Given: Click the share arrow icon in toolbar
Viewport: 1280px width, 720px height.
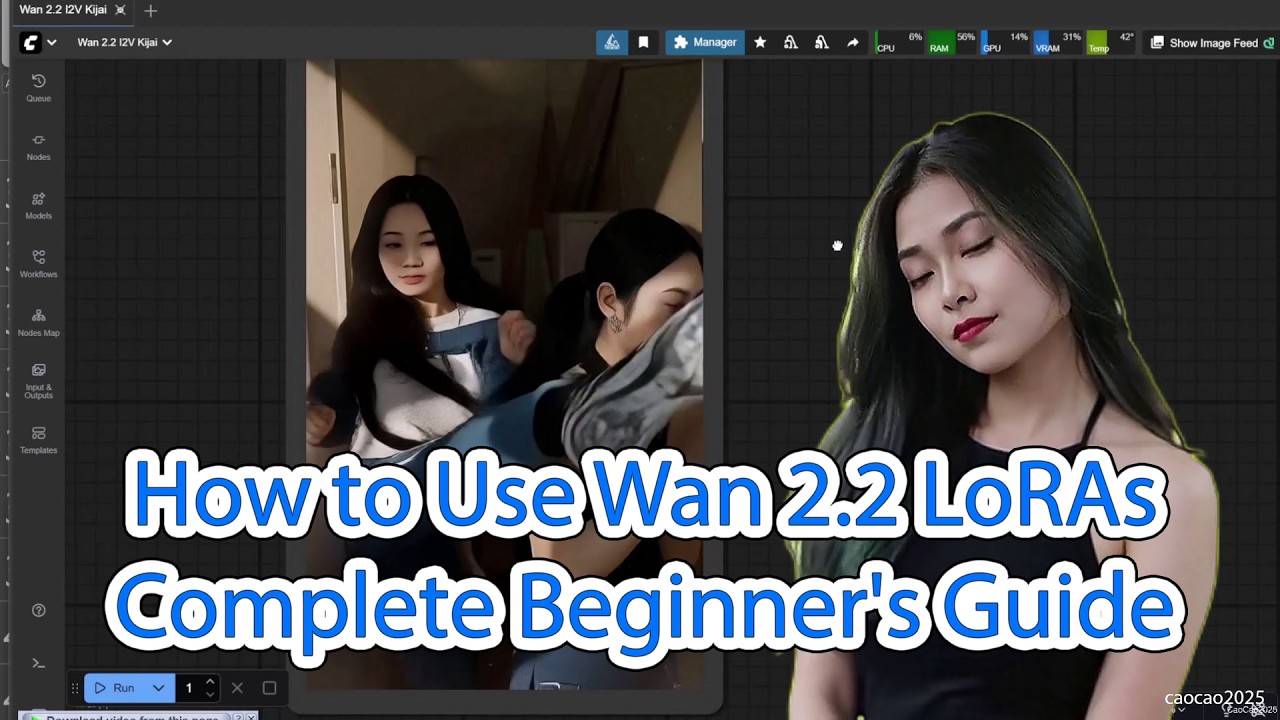Looking at the screenshot, I should [853, 43].
